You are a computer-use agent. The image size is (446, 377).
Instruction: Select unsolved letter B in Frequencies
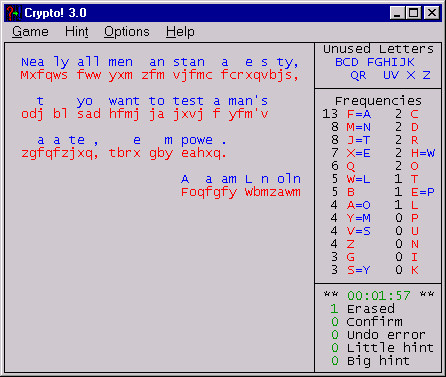(351, 192)
